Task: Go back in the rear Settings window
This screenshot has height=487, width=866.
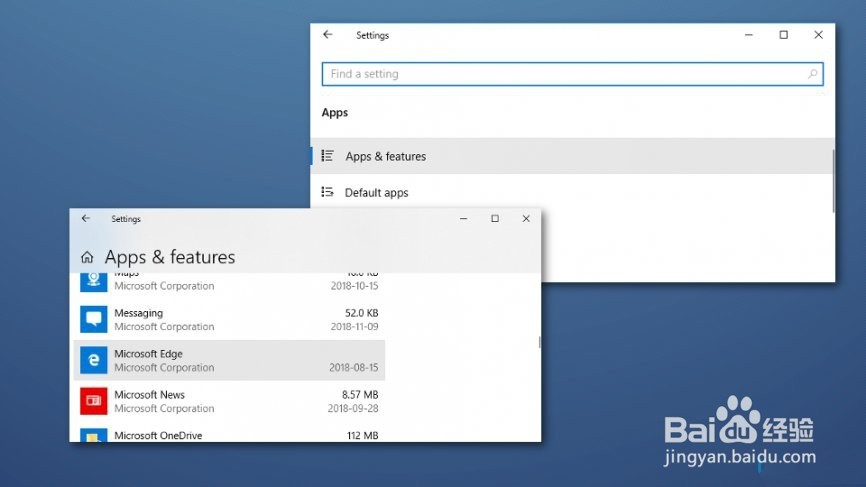Action: [x=328, y=35]
